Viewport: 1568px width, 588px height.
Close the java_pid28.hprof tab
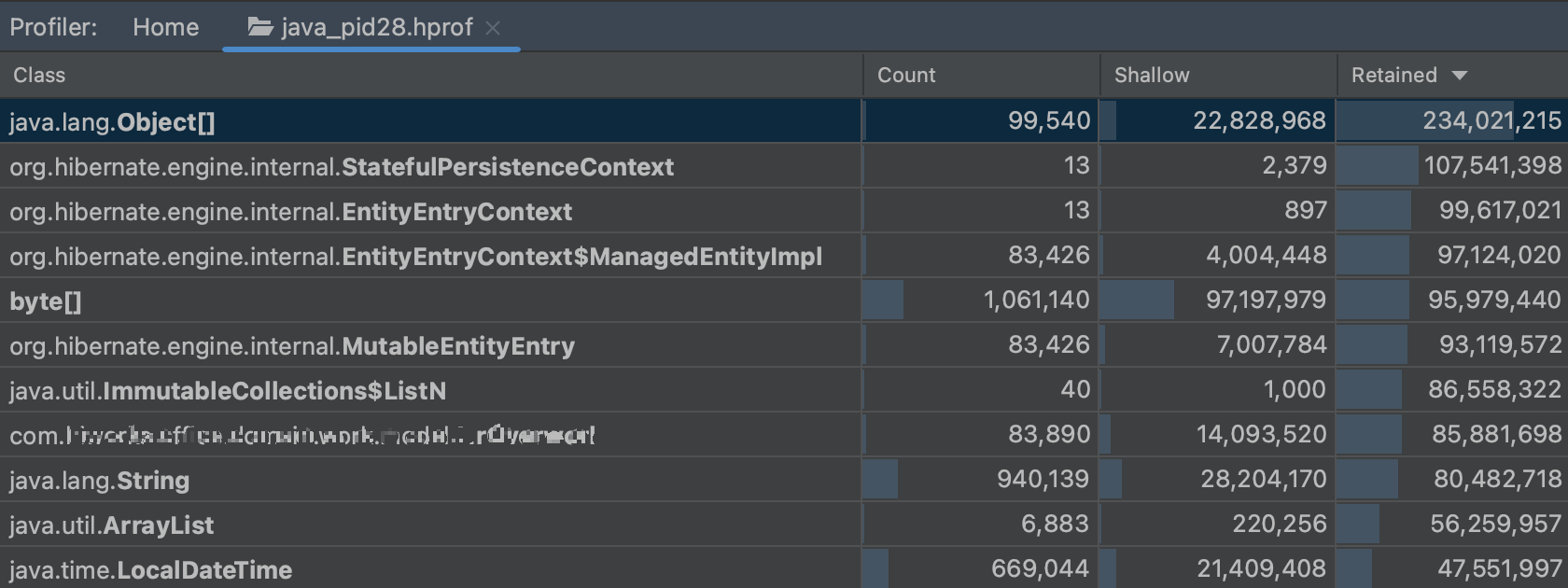pyautogui.click(x=493, y=28)
